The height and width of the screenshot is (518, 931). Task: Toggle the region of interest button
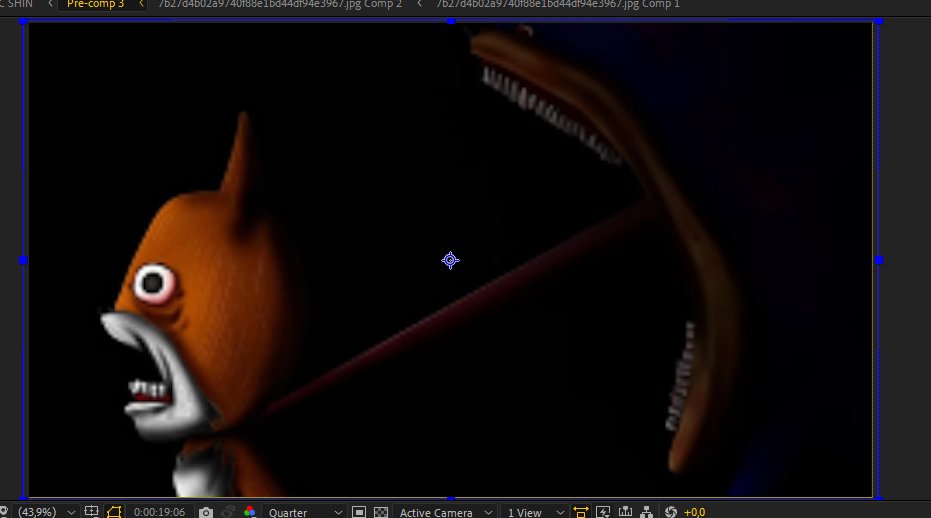coord(359,512)
